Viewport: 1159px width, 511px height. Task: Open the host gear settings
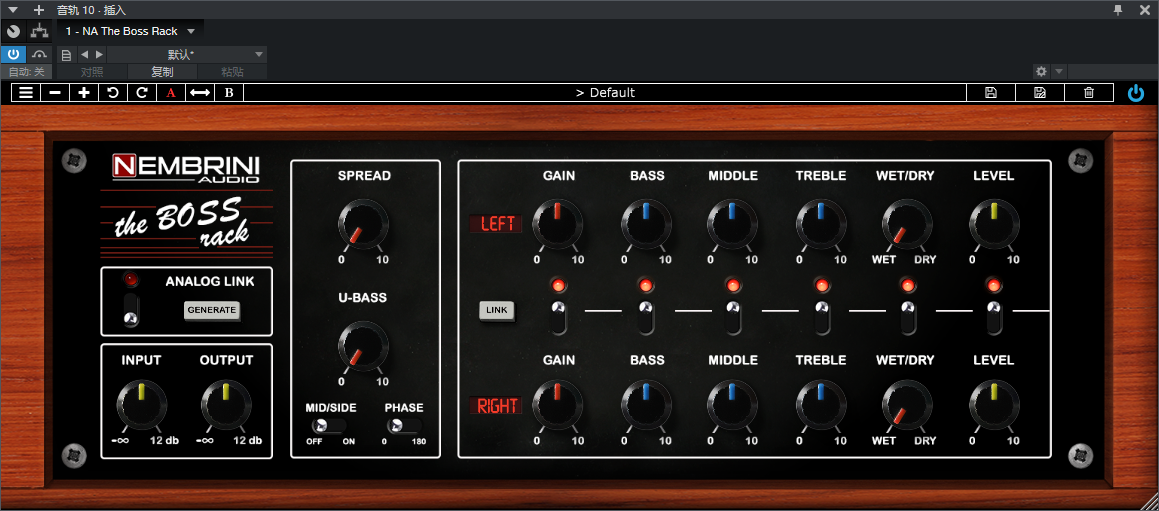pos(1041,72)
